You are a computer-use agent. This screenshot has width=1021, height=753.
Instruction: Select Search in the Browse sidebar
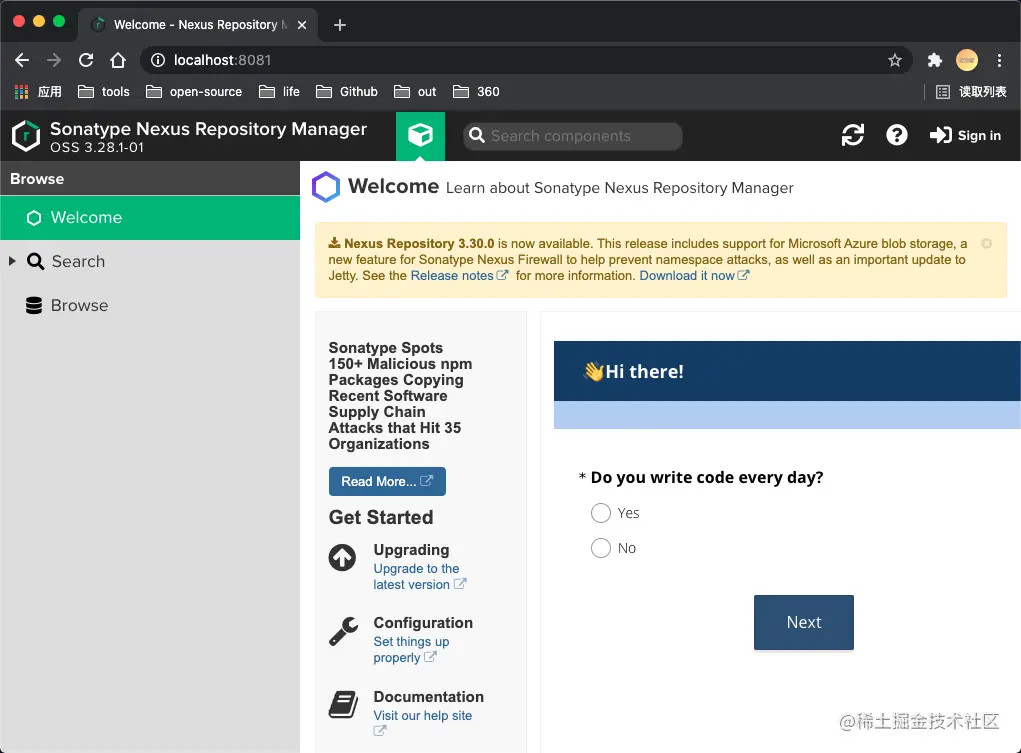(150, 261)
